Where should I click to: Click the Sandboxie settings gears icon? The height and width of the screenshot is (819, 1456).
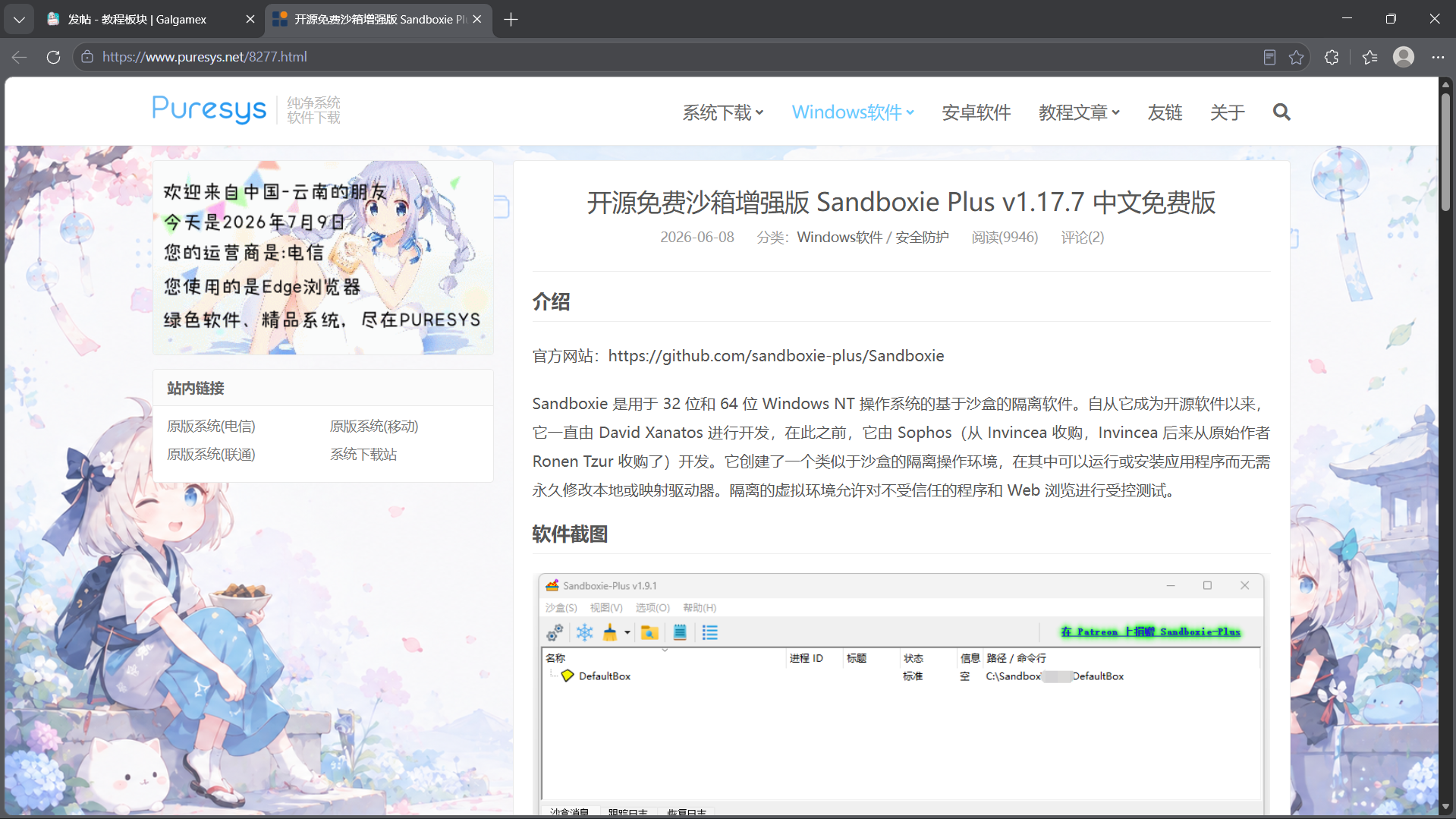coord(555,632)
